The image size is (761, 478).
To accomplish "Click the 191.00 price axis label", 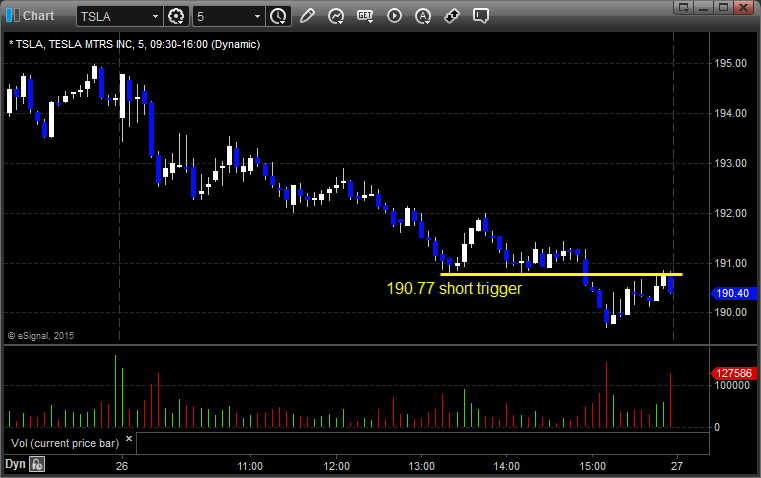I will pyautogui.click(x=730, y=263).
